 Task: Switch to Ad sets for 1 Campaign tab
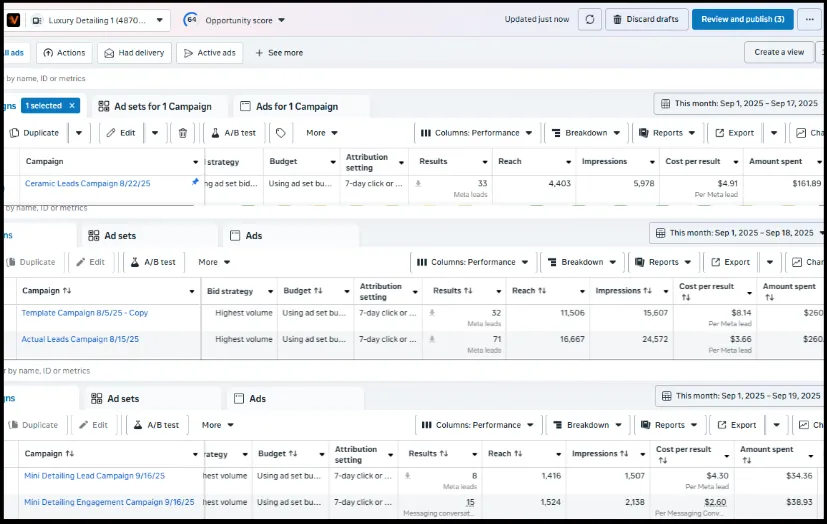(161, 106)
